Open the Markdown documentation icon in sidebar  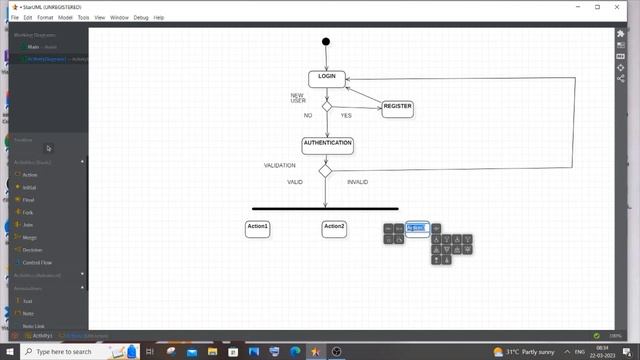pyautogui.click(x=620, y=56)
